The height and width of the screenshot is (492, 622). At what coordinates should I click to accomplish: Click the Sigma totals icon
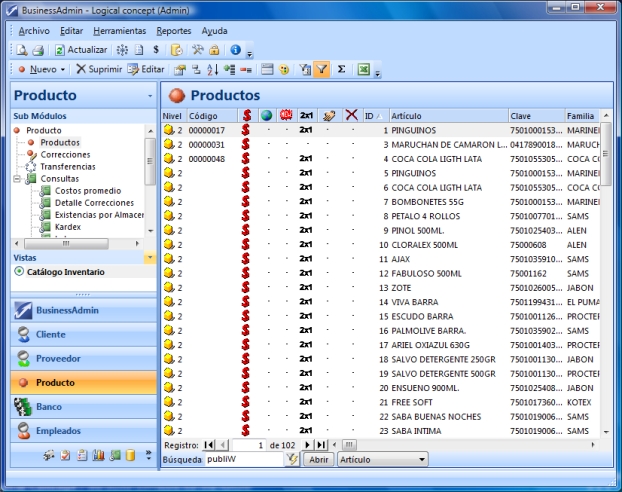tap(341, 69)
